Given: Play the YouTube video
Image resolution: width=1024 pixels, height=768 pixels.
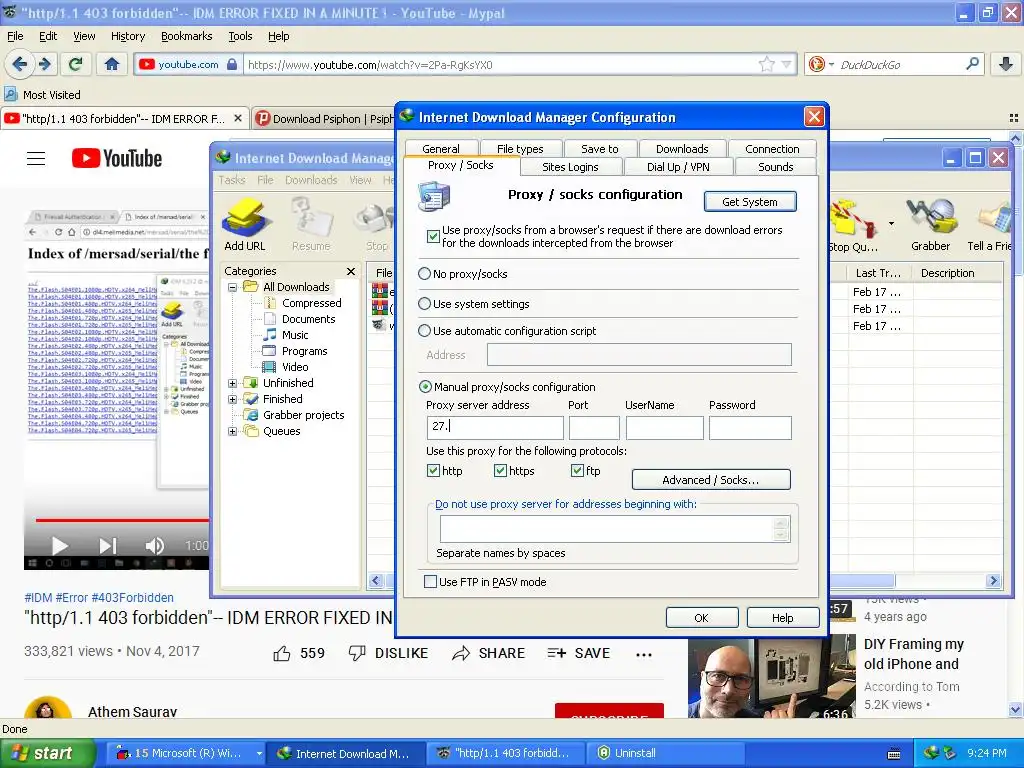Looking at the screenshot, I should 59,546.
